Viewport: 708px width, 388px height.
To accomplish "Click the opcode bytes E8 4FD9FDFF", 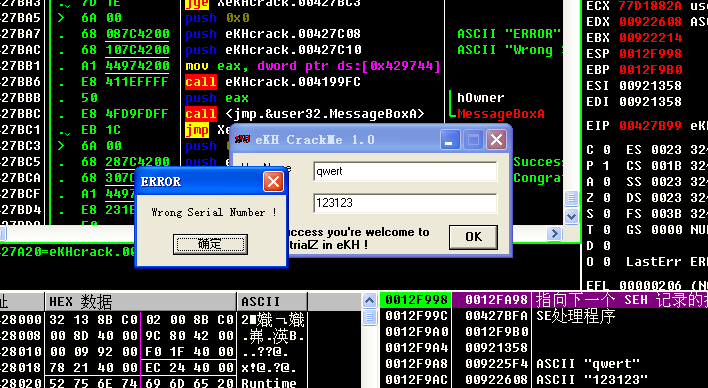I will pos(125,114).
